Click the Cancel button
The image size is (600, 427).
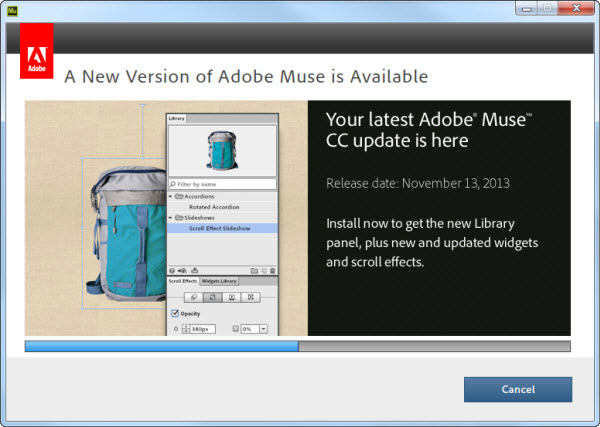518,389
